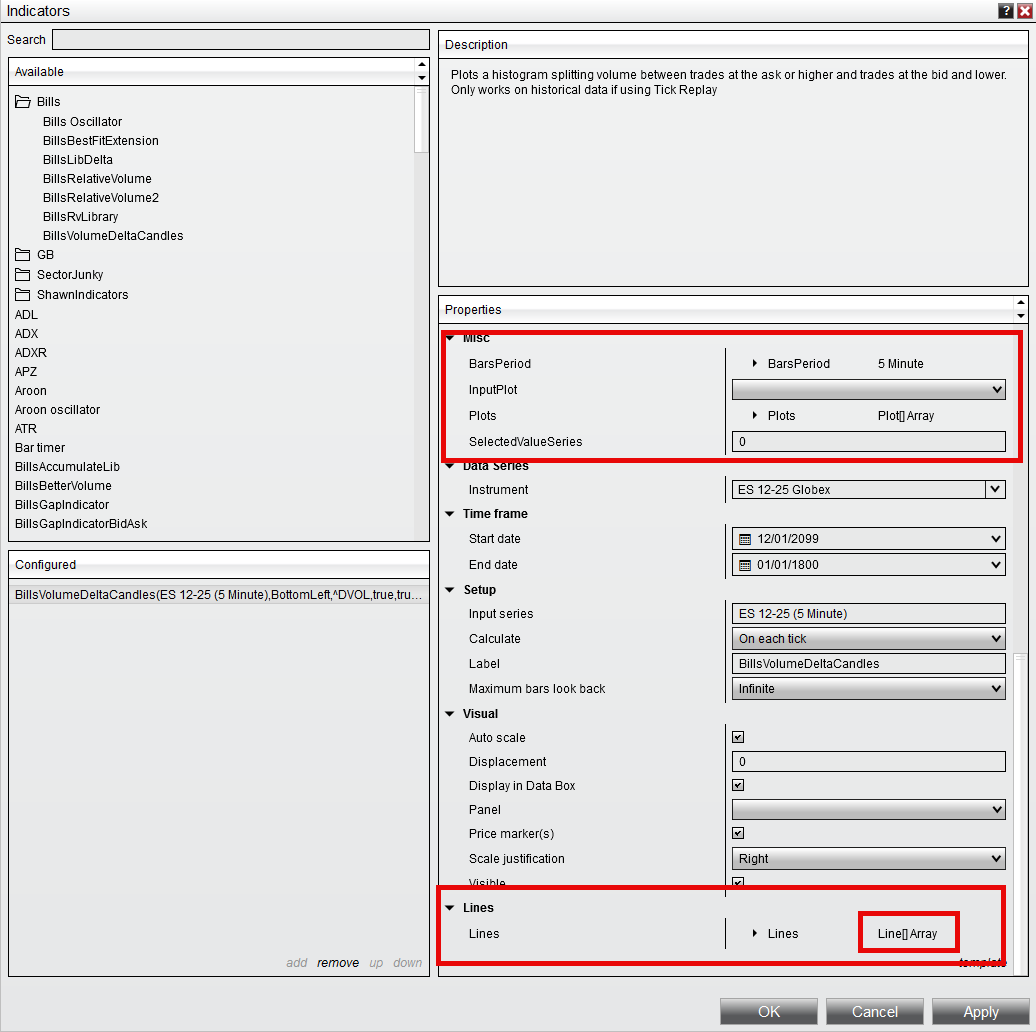
Task: Click the GB folder icon
Action: coord(22,255)
